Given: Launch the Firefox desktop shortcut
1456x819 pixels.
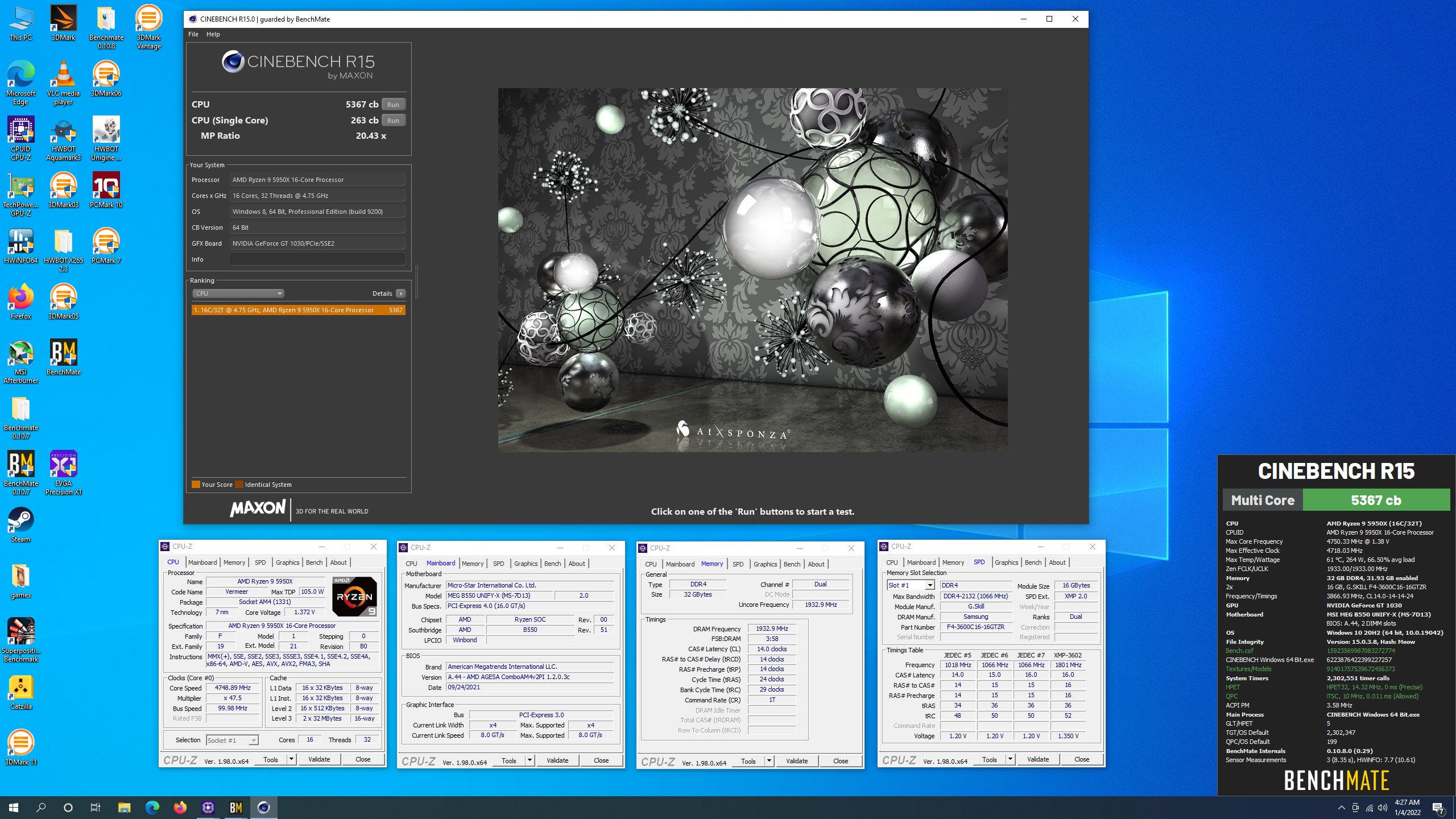Looking at the screenshot, I should pyautogui.click(x=20, y=301).
